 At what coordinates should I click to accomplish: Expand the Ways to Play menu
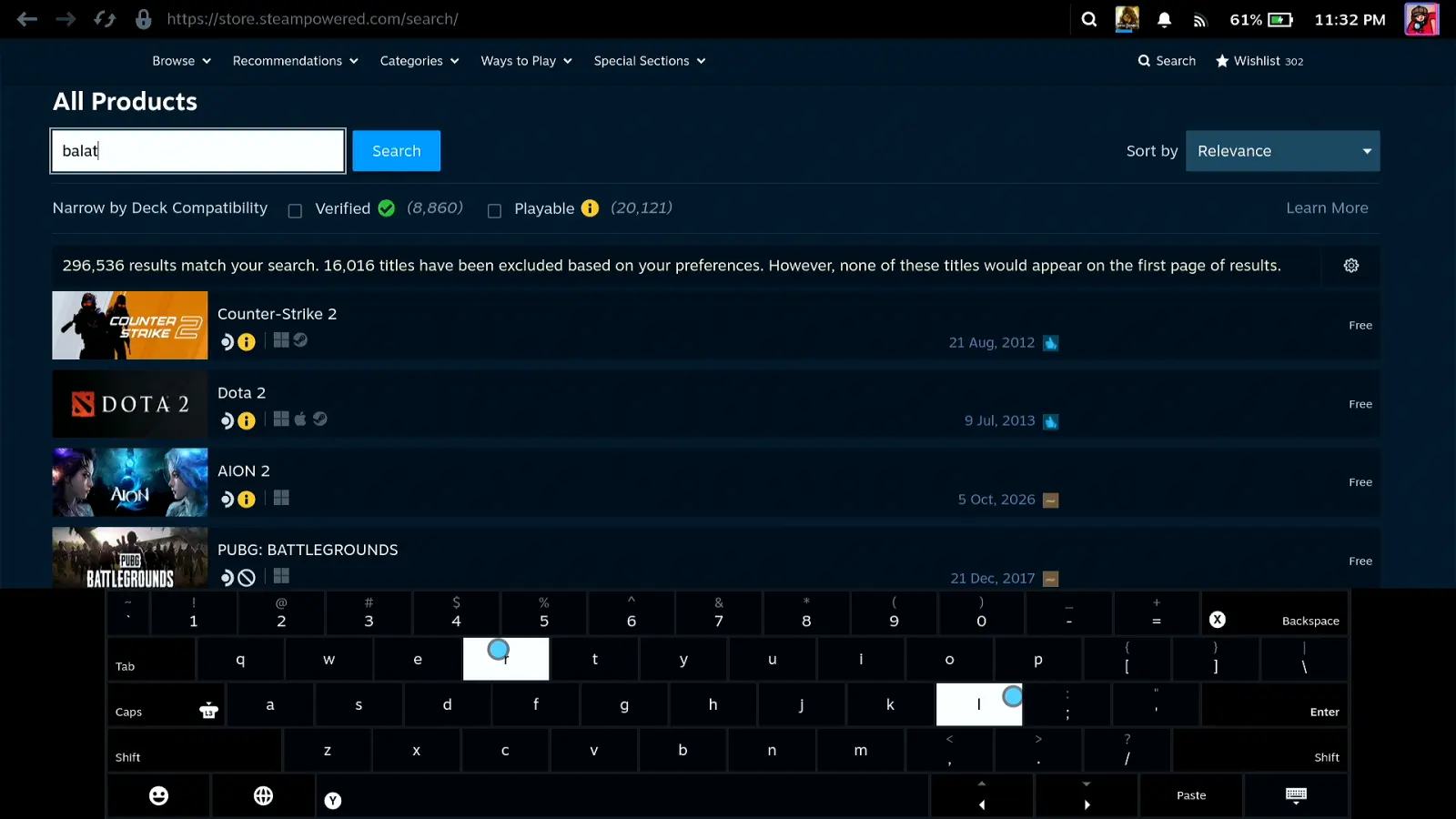(x=526, y=61)
